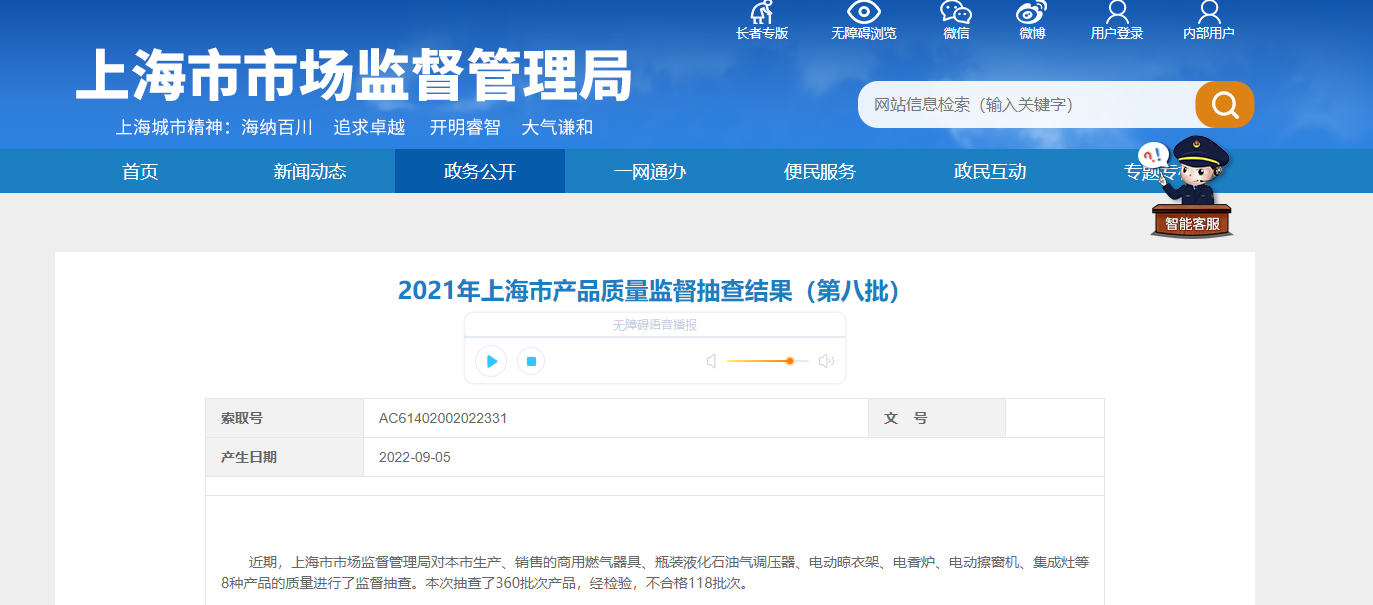Play the accessible audio broadcast
The width and height of the screenshot is (1373, 605).
click(491, 361)
